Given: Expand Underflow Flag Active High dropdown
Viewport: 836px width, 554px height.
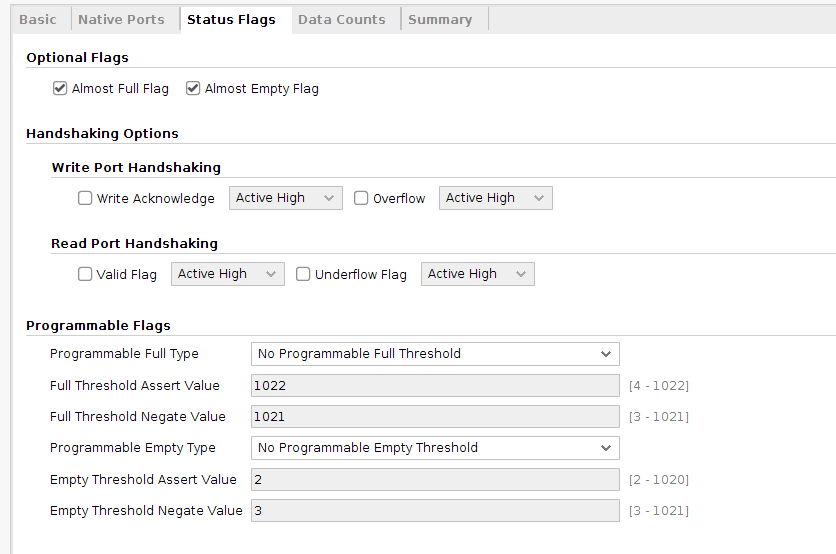Looking at the screenshot, I should point(477,274).
